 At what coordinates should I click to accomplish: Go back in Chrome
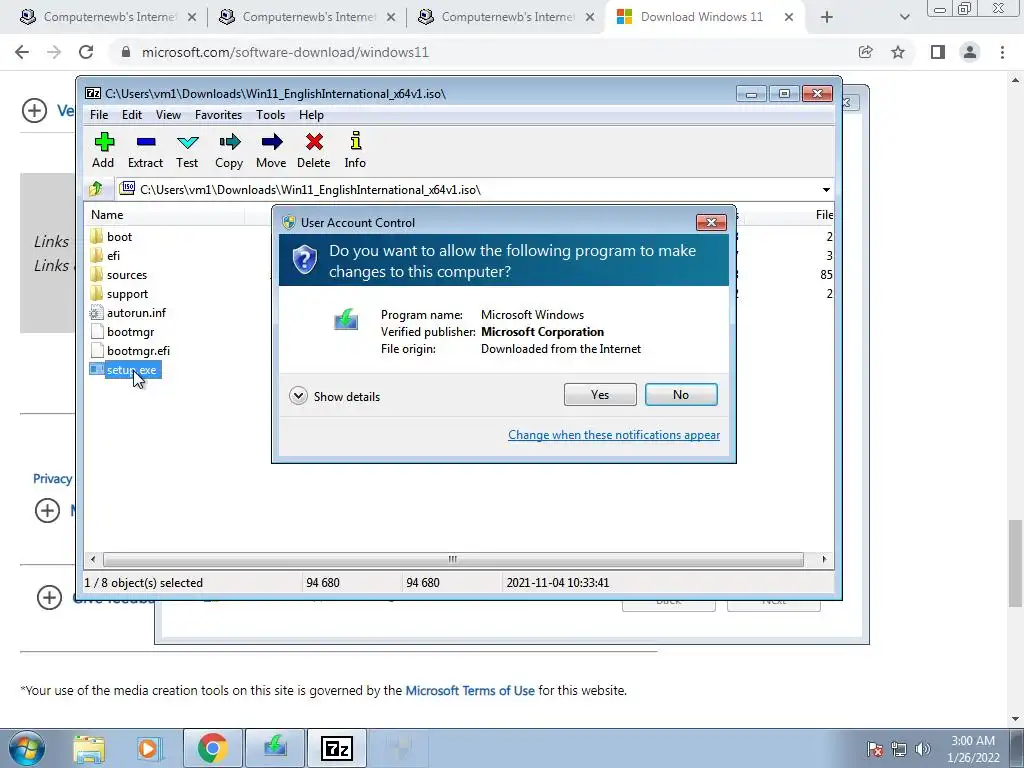click(x=22, y=52)
